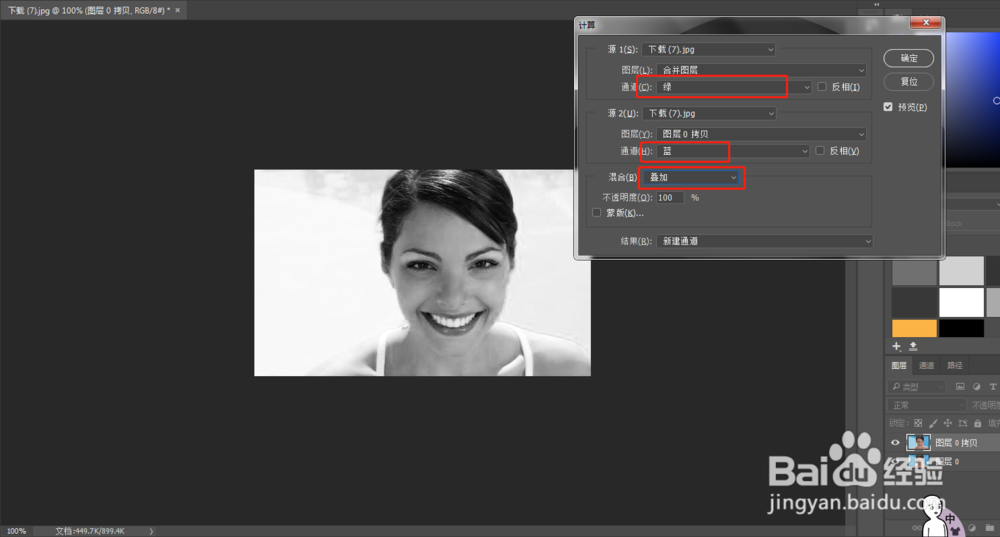Open the 混合(B) dropdown showing 叠加
The width and height of the screenshot is (1000, 537).
(x=692, y=177)
